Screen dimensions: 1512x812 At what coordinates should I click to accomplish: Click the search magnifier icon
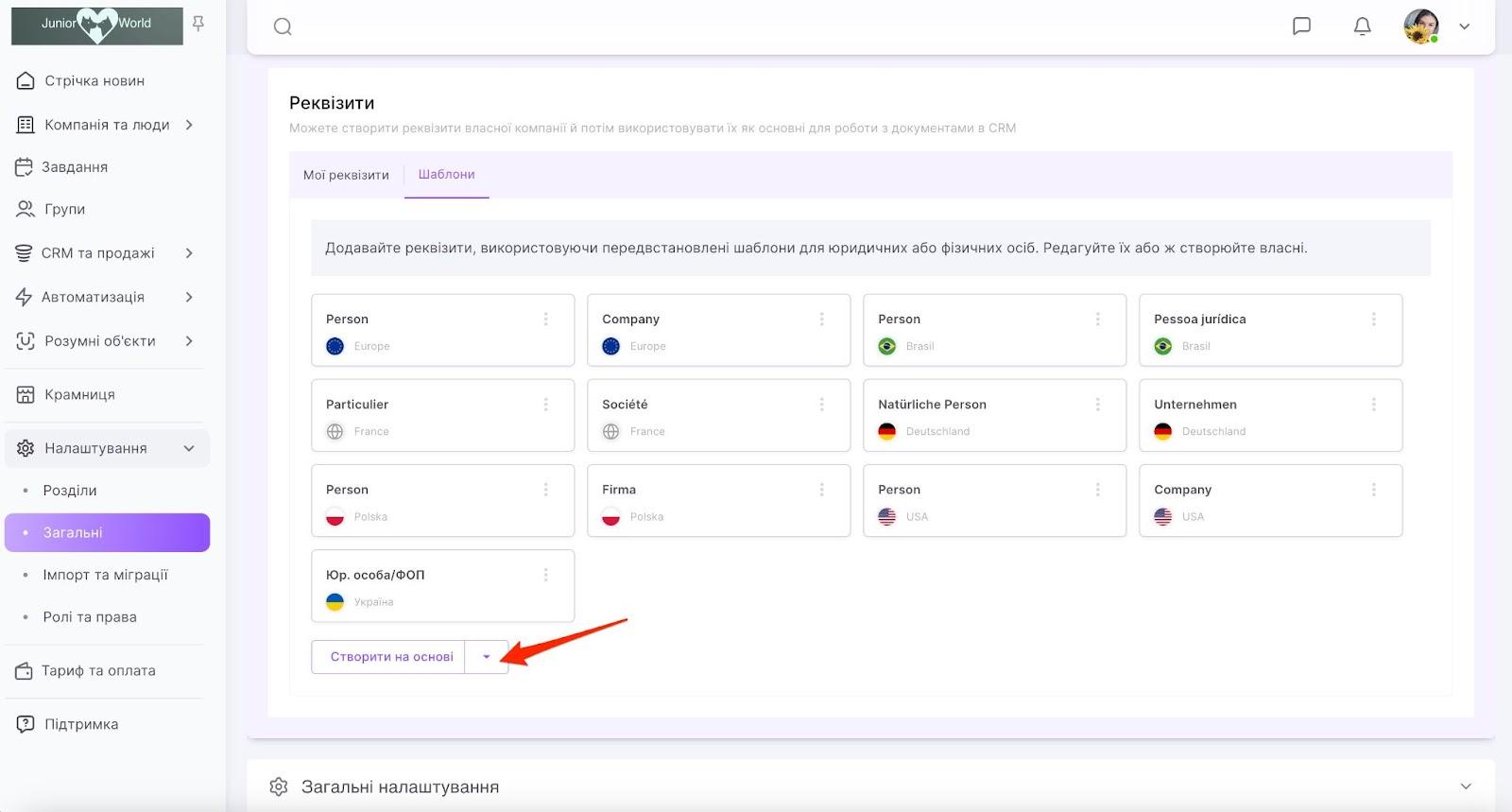pos(283,26)
